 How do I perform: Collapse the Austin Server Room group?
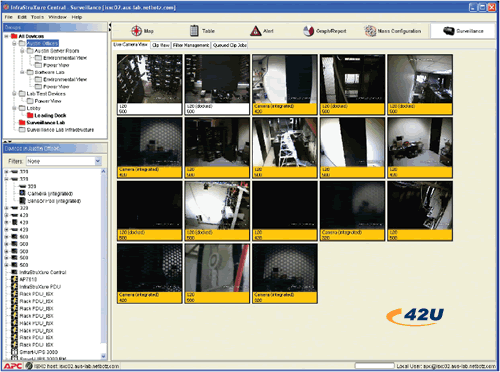click(22, 51)
